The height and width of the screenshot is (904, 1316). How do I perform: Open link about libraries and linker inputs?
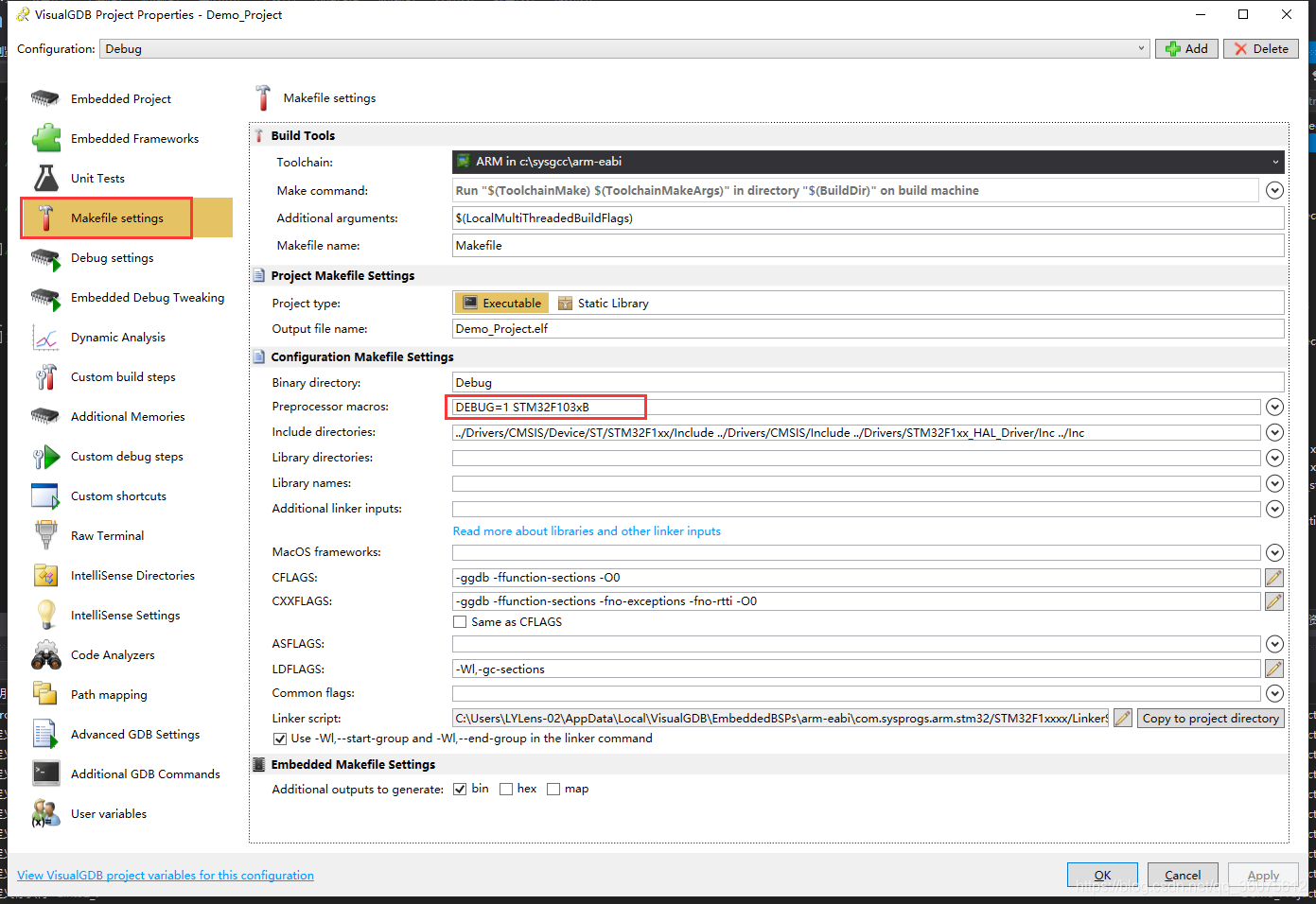click(x=587, y=531)
